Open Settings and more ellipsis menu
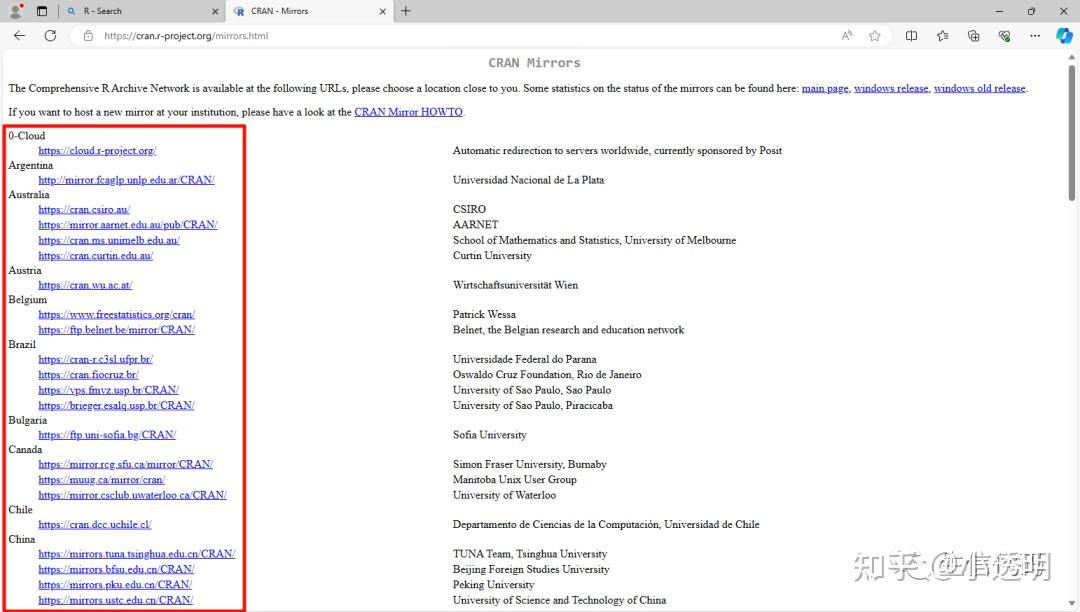Viewport: 1080px width, 612px height. tap(1035, 36)
